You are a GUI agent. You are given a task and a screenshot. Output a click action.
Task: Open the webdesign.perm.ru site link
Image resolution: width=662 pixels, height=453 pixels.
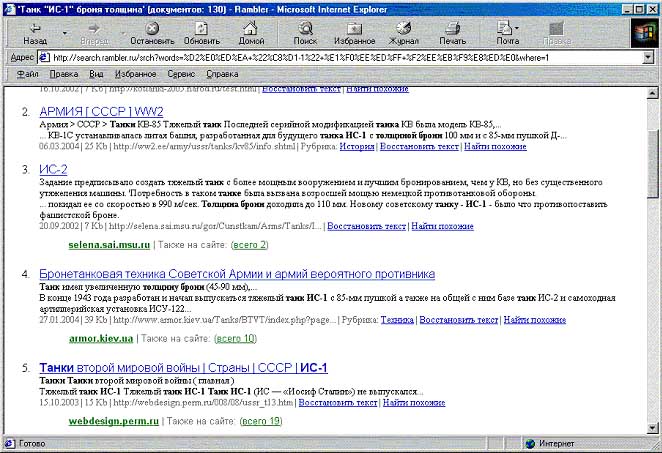coord(114,421)
